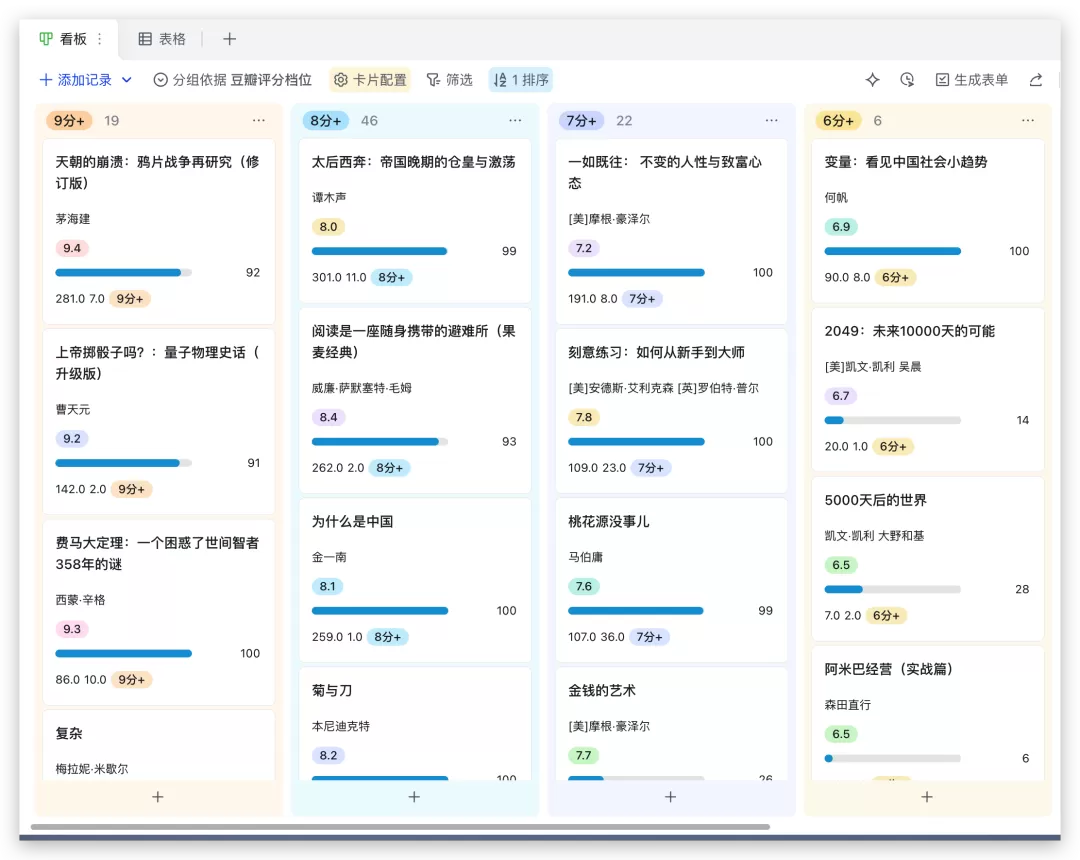1080x860 pixels.
Task: Click the 8分+ column header tag
Action: (325, 120)
